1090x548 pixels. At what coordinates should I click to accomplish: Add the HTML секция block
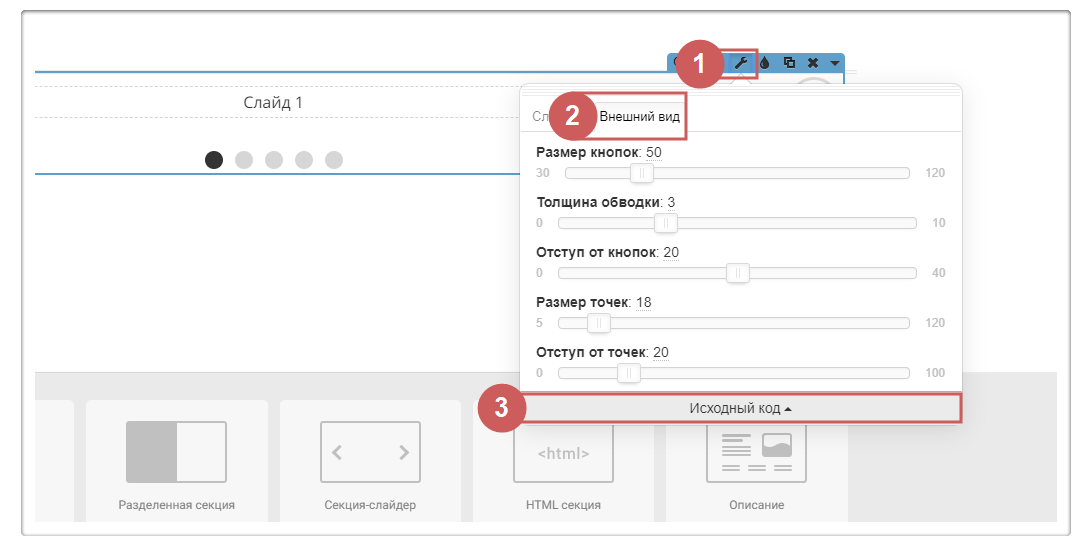coord(563,460)
